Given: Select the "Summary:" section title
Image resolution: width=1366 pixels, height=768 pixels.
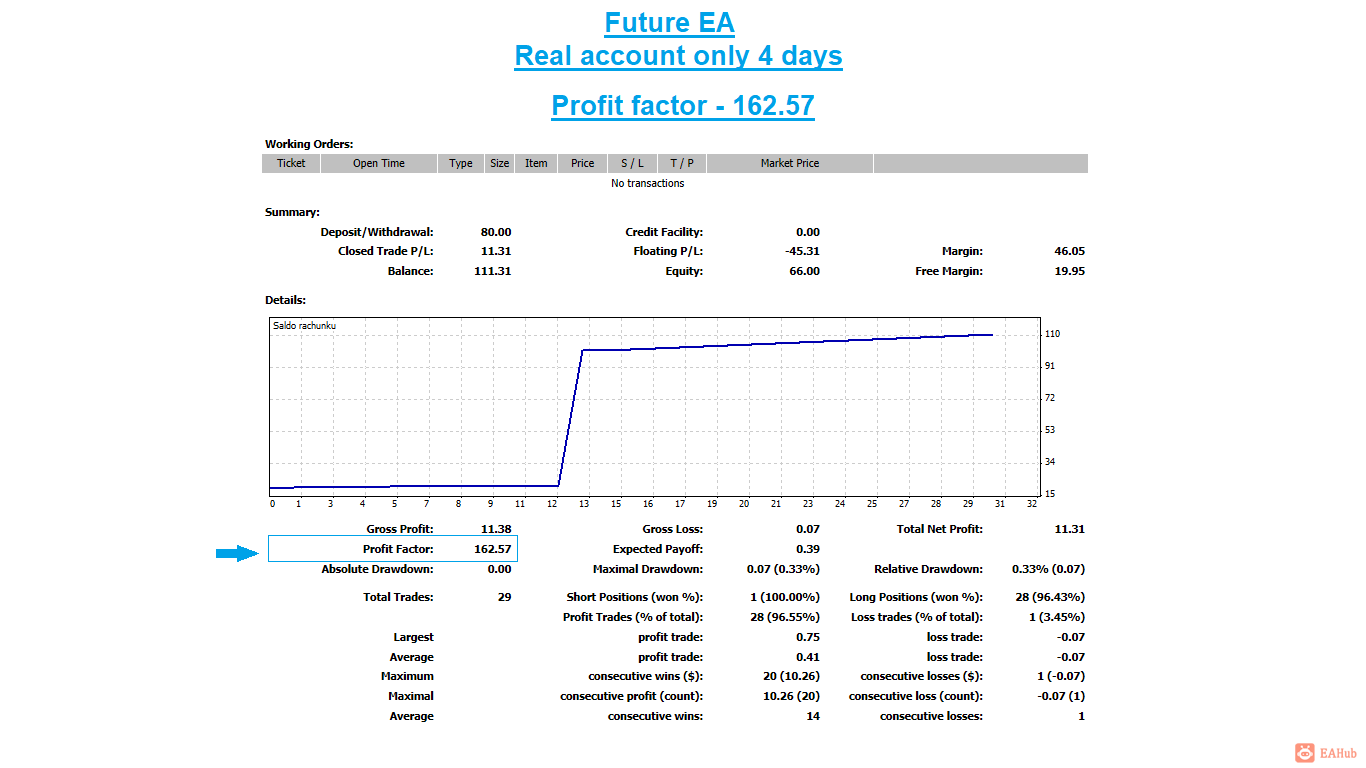Looking at the screenshot, I should (292, 212).
